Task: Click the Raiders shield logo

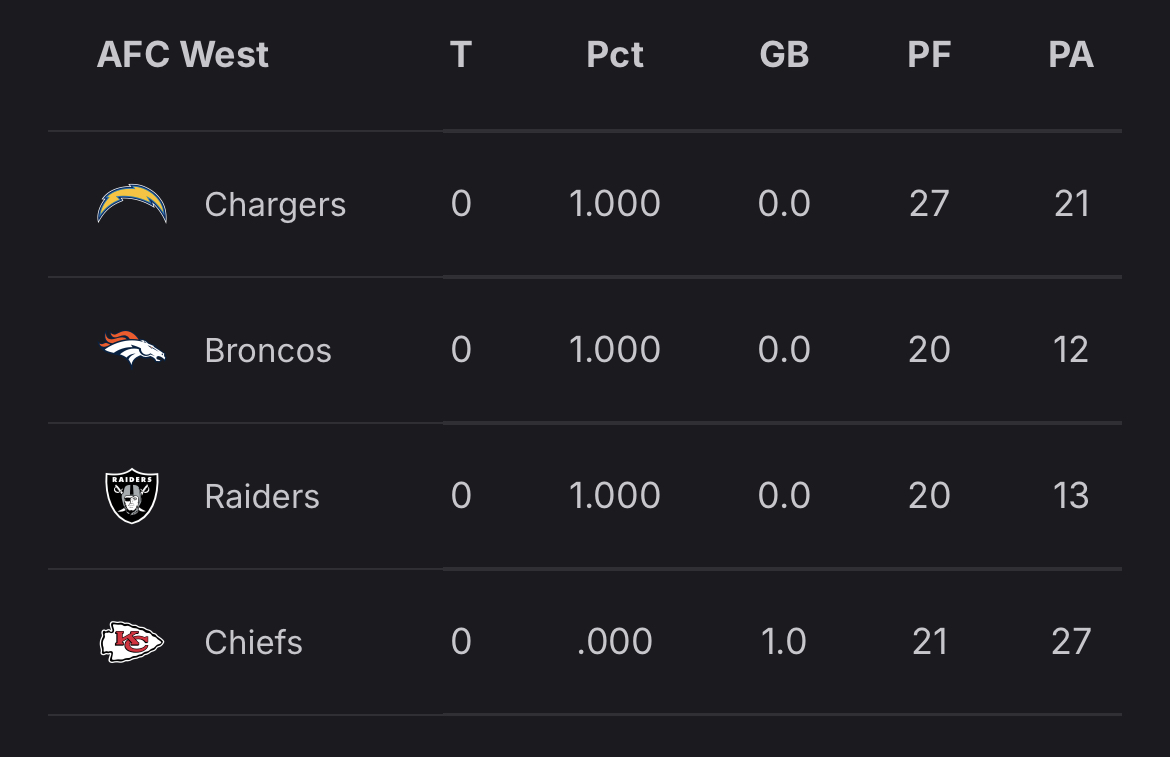Action: click(x=132, y=496)
